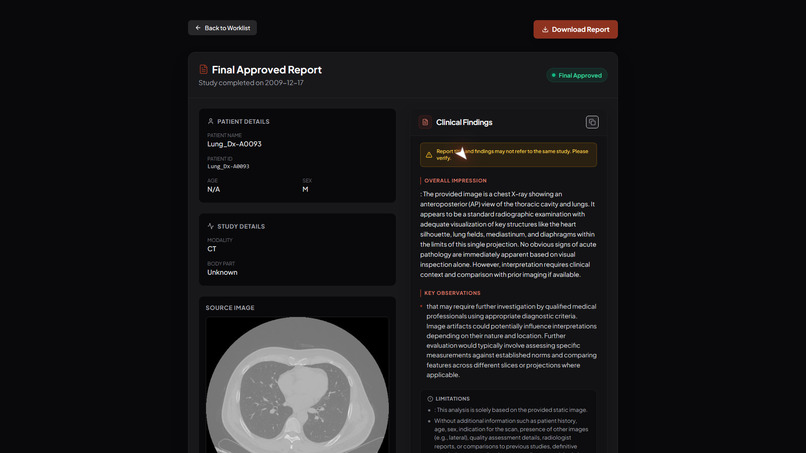Click the Download Report button
This screenshot has width=806, height=453.
(575, 29)
